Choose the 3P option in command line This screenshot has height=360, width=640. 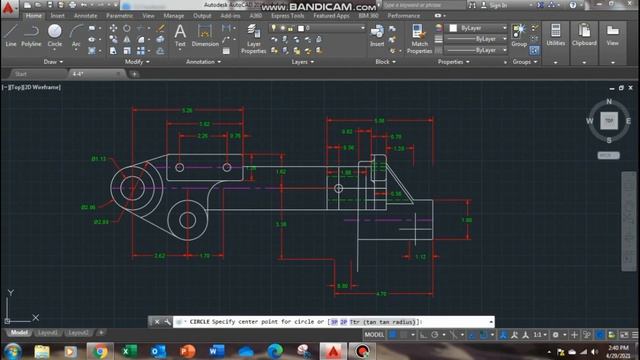point(334,322)
